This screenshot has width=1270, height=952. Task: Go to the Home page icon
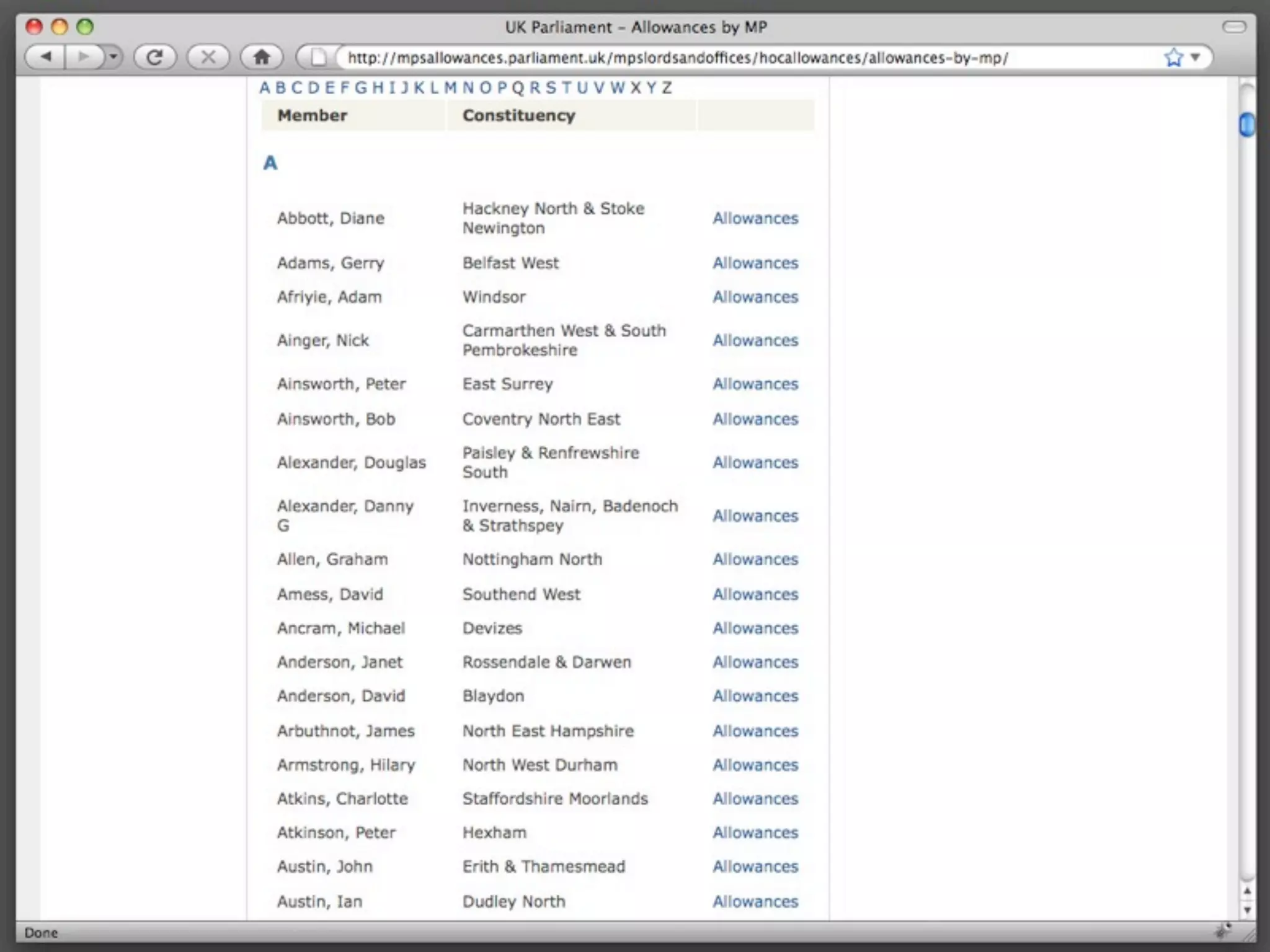[x=262, y=58]
